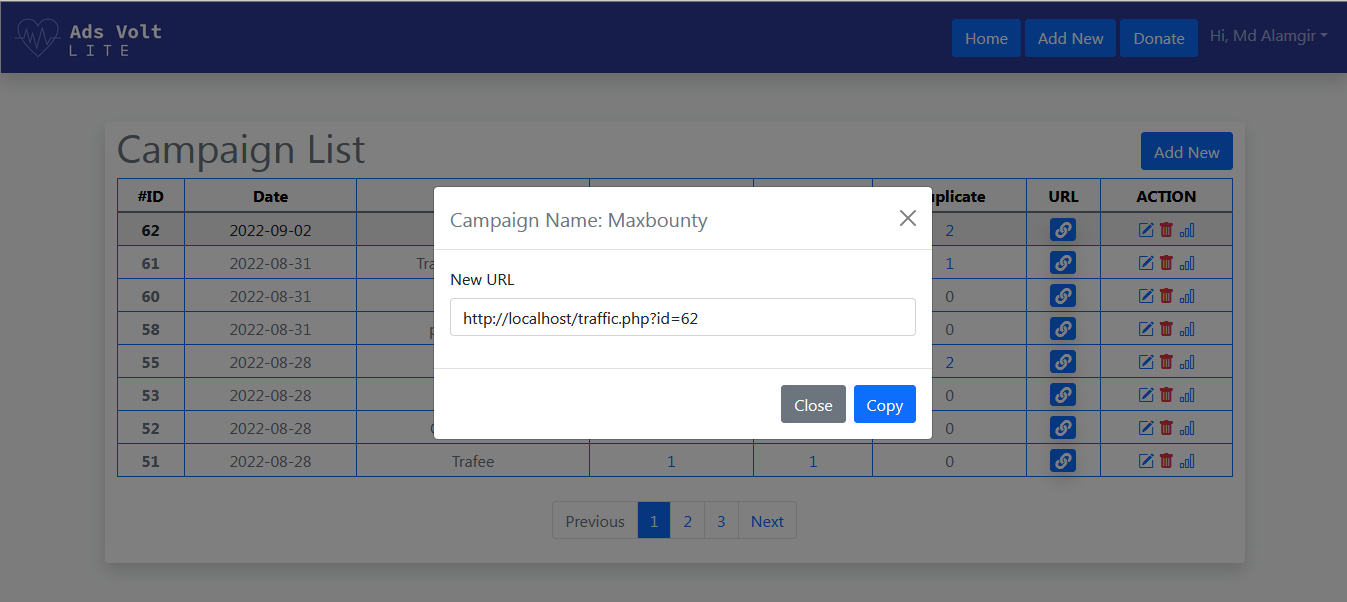The height and width of the screenshot is (602, 1347).
Task: Click trash icon in campaign 51 row
Action: coord(1166,461)
